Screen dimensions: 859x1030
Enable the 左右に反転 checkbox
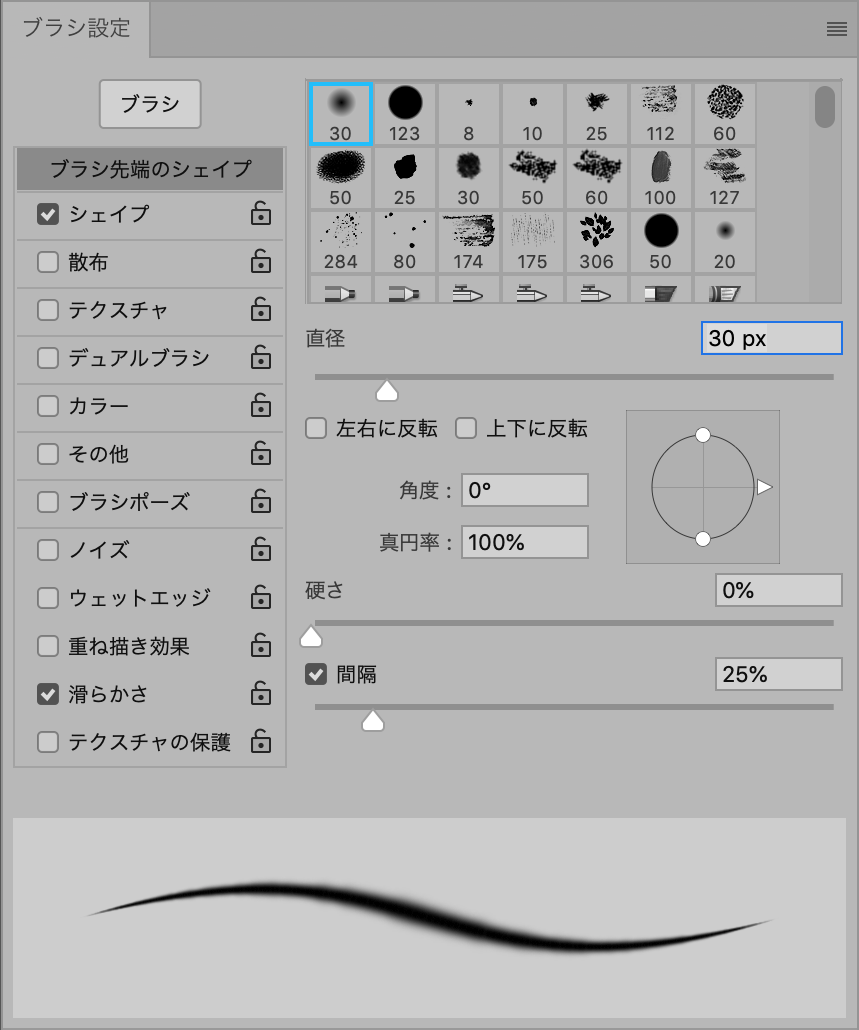tap(316, 429)
